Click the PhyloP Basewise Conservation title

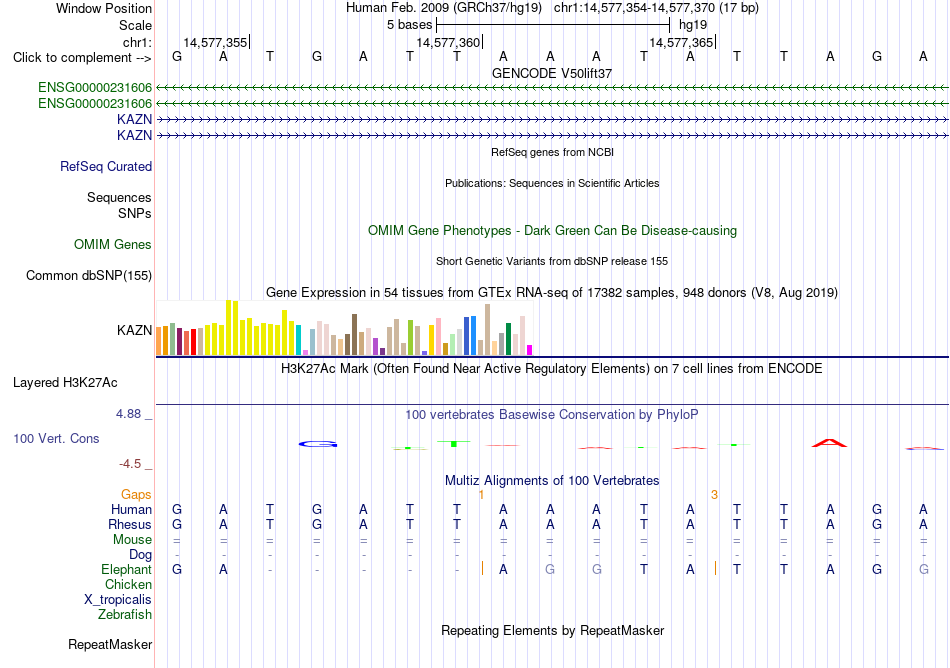point(552,415)
